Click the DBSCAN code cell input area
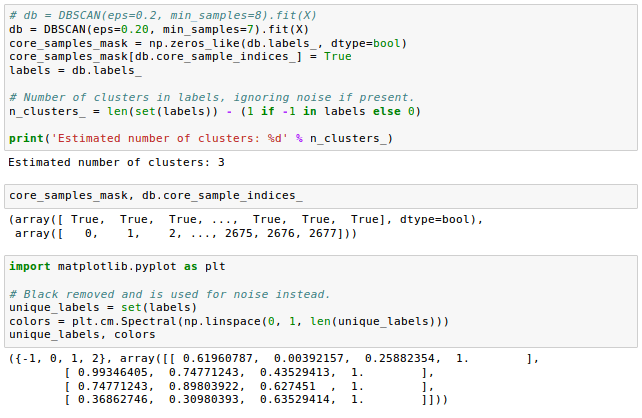This screenshot has width=642, height=418. coord(321,77)
